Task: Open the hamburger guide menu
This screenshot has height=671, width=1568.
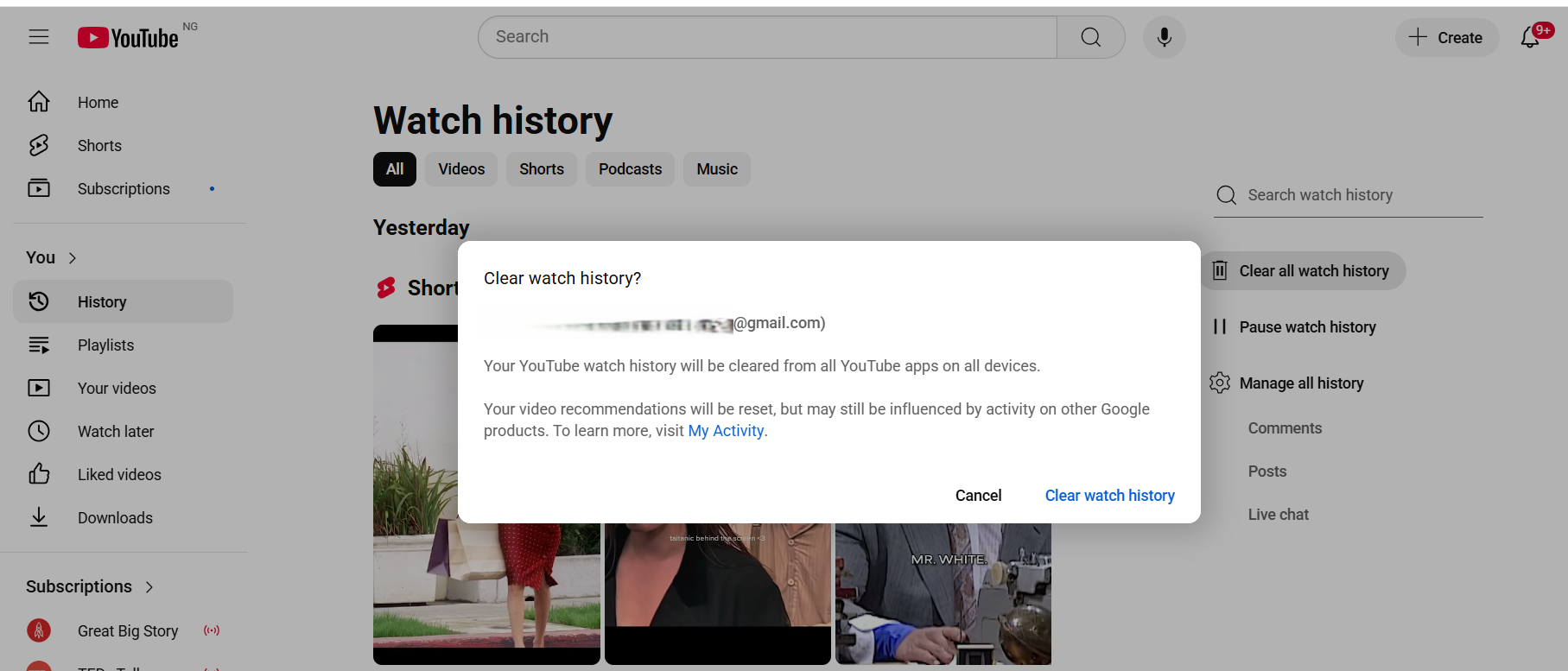Action: pyautogui.click(x=39, y=36)
